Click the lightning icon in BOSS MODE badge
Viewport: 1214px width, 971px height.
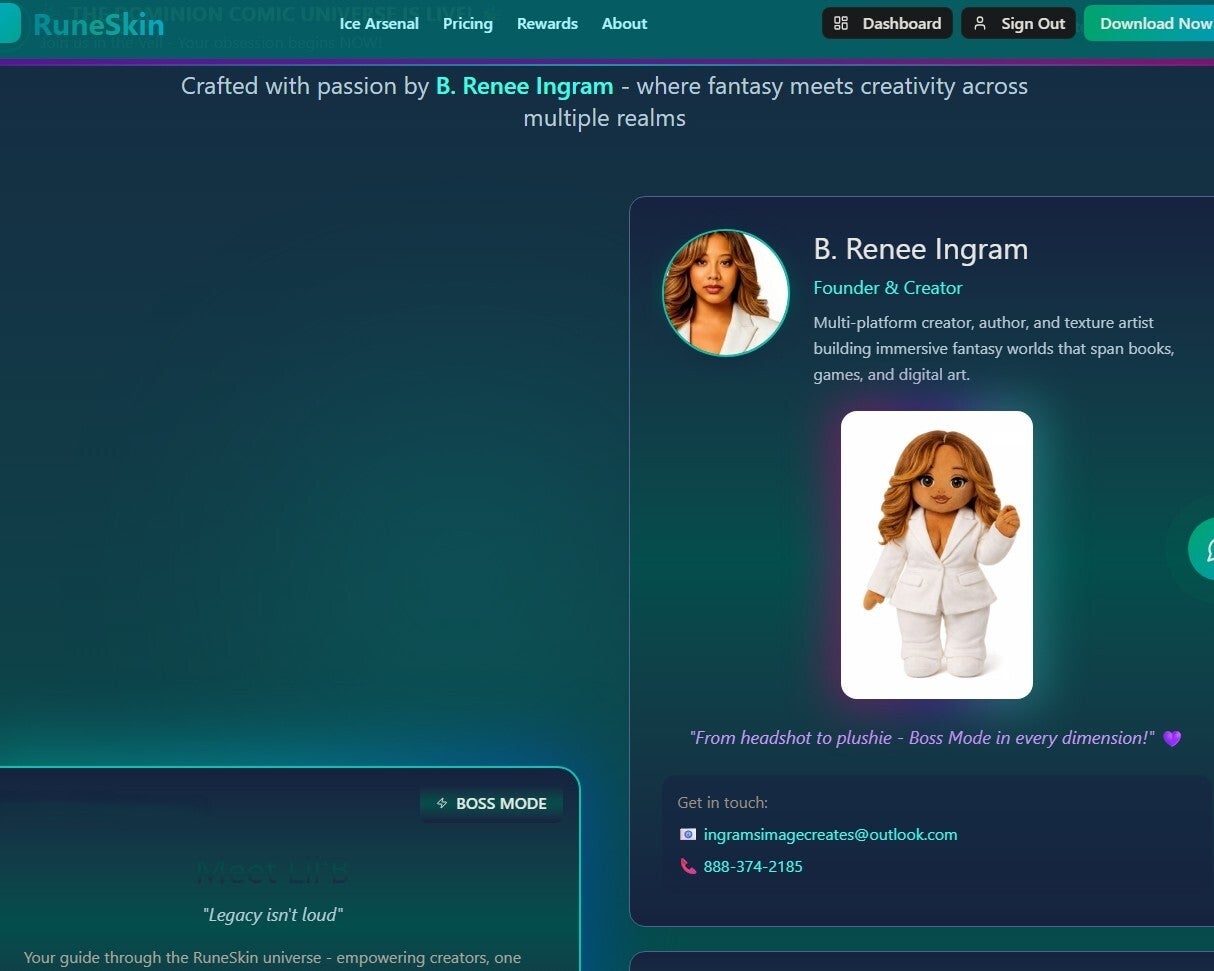click(x=442, y=804)
